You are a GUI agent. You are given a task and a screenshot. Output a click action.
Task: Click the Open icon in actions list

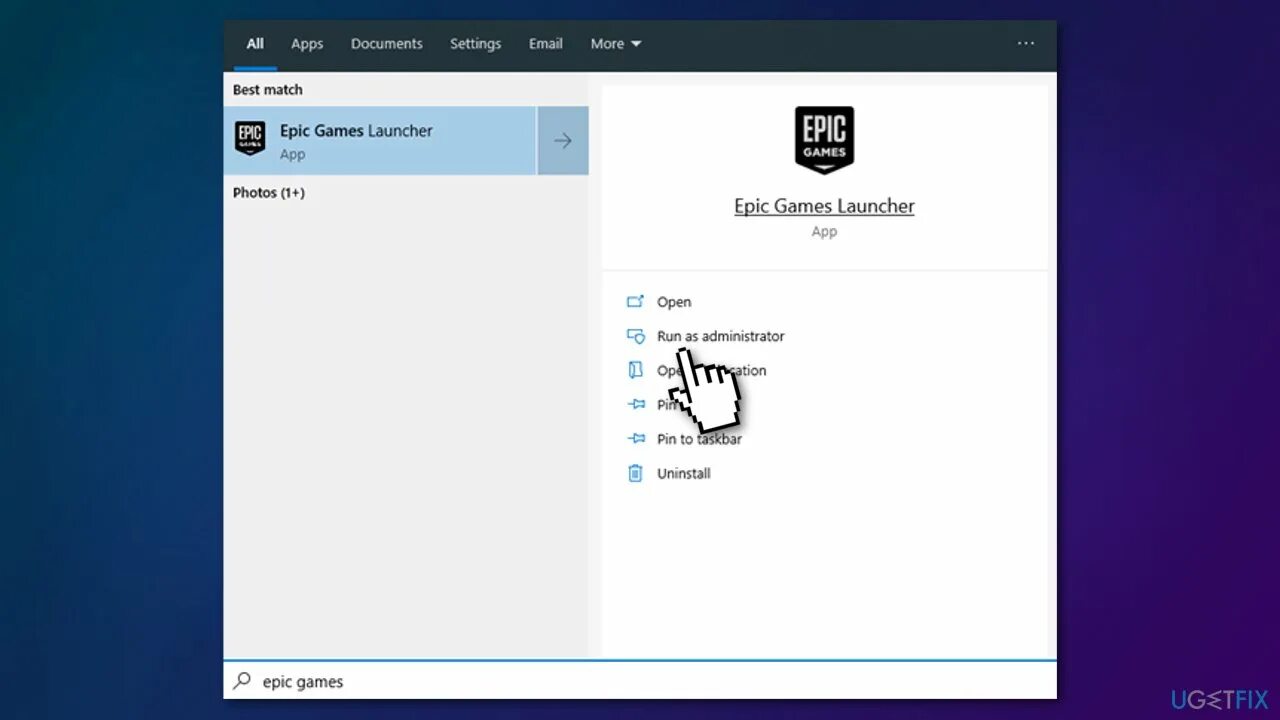coord(635,302)
